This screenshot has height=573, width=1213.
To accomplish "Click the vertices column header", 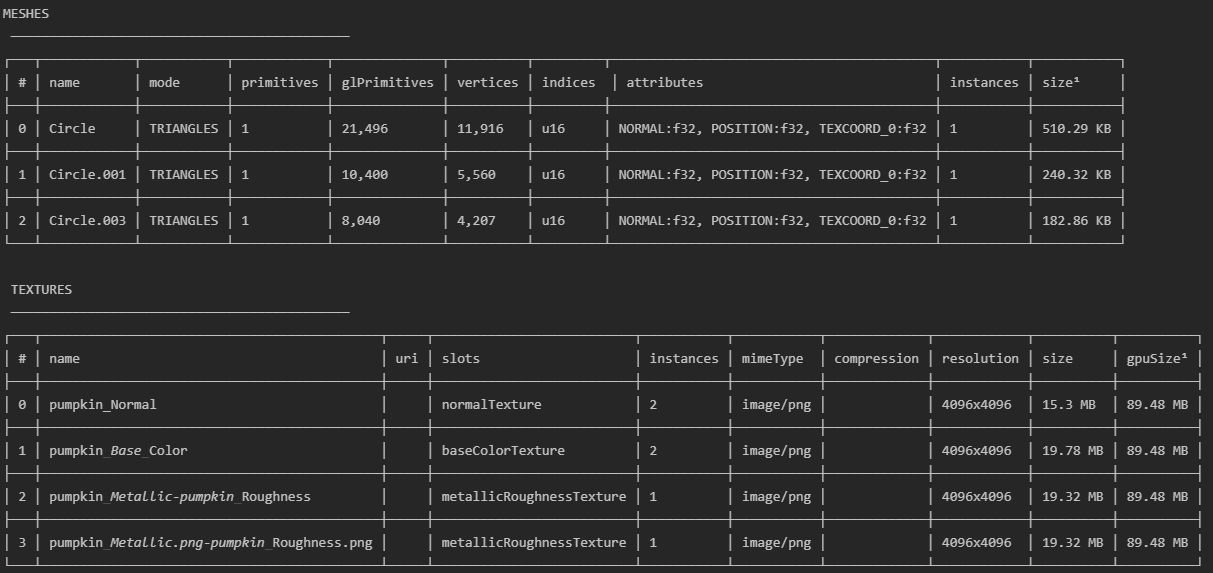I will [x=487, y=83].
